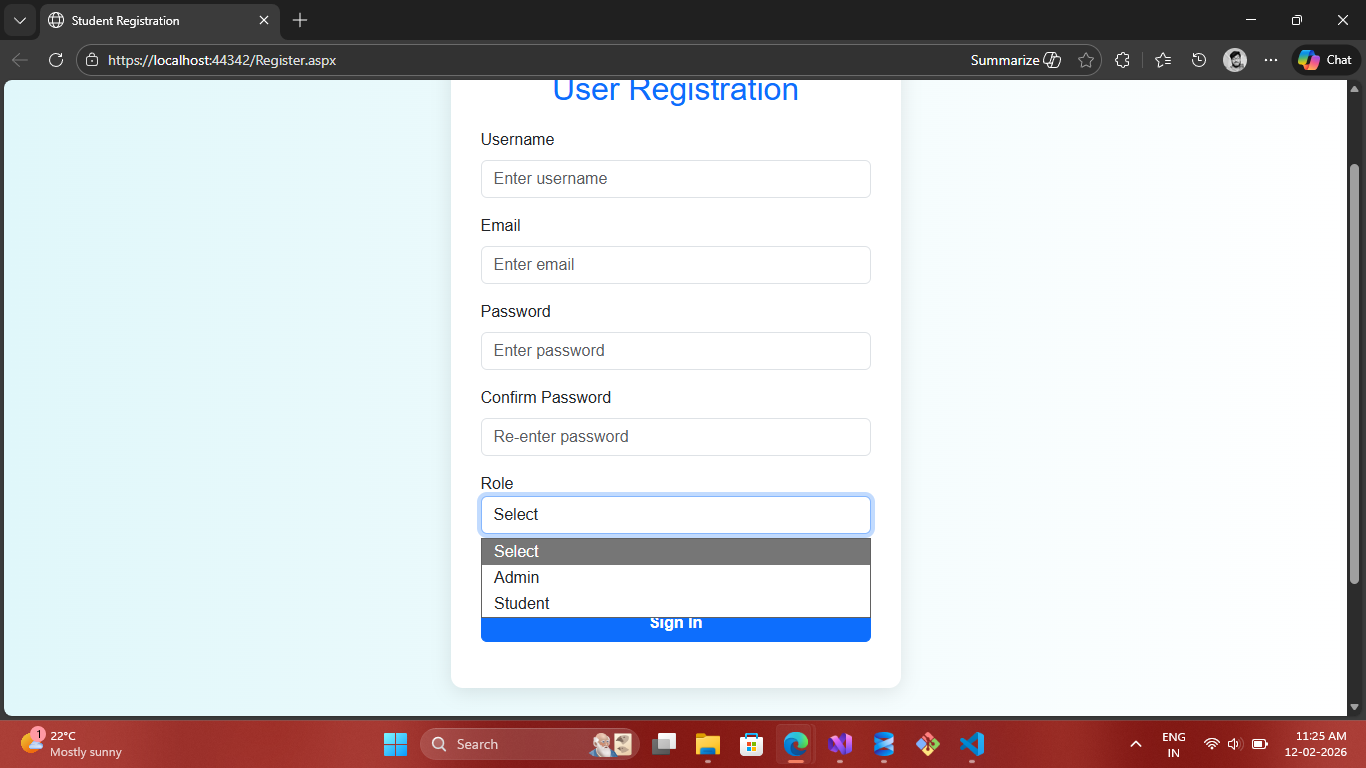The width and height of the screenshot is (1366, 768).
Task: Expand the Role dropdown box
Action: 675,515
